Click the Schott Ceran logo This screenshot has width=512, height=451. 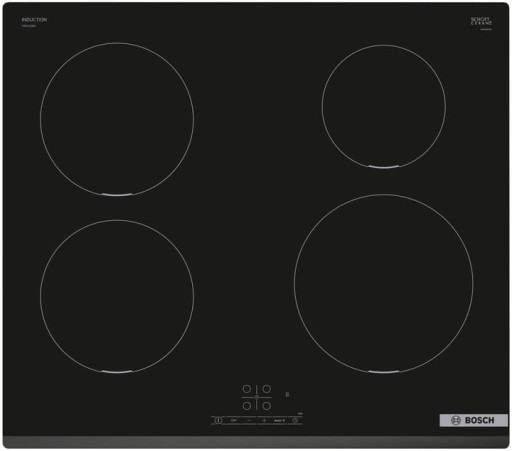coord(481,21)
